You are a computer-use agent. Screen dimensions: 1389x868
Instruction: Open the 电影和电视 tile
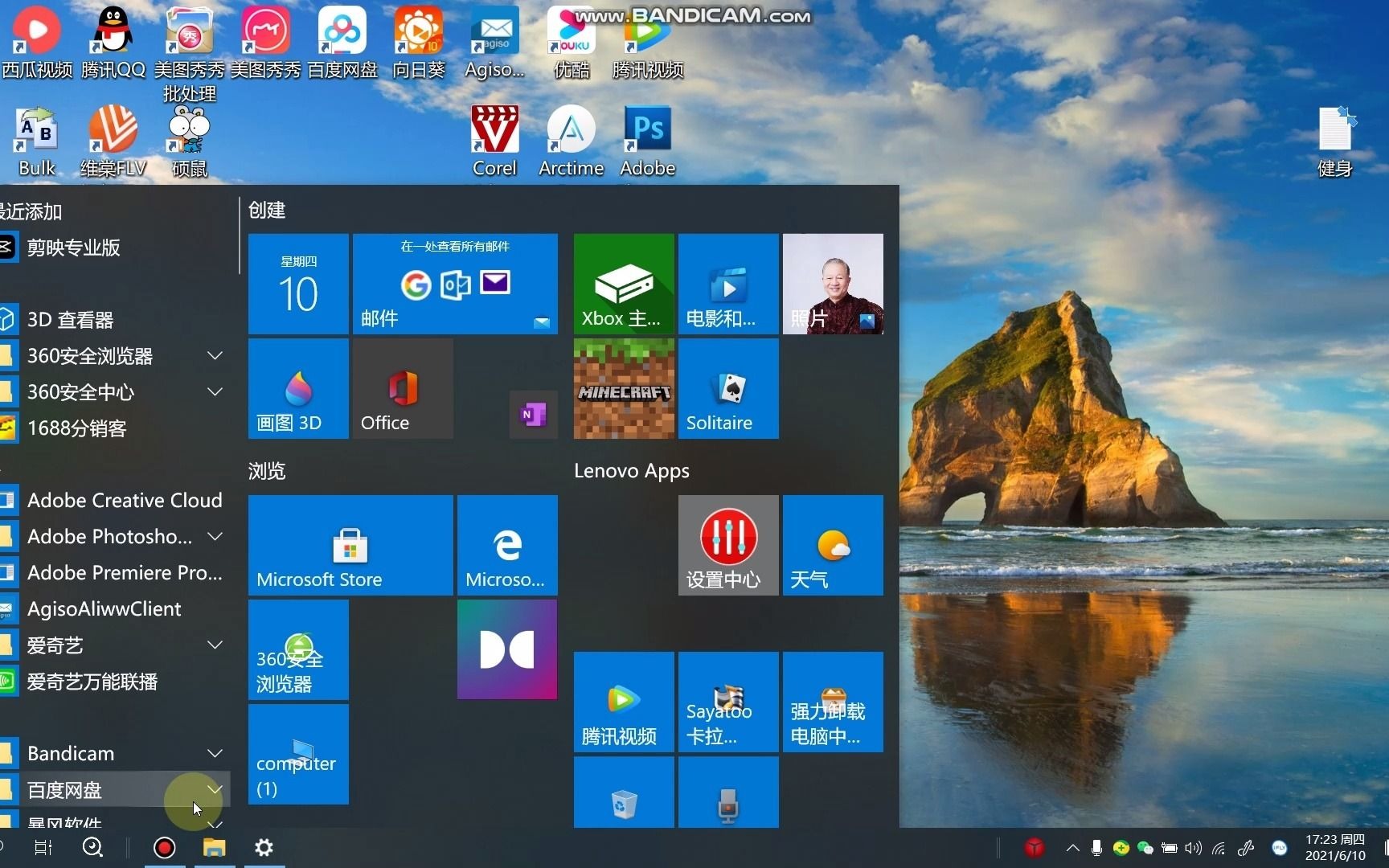[x=728, y=284]
